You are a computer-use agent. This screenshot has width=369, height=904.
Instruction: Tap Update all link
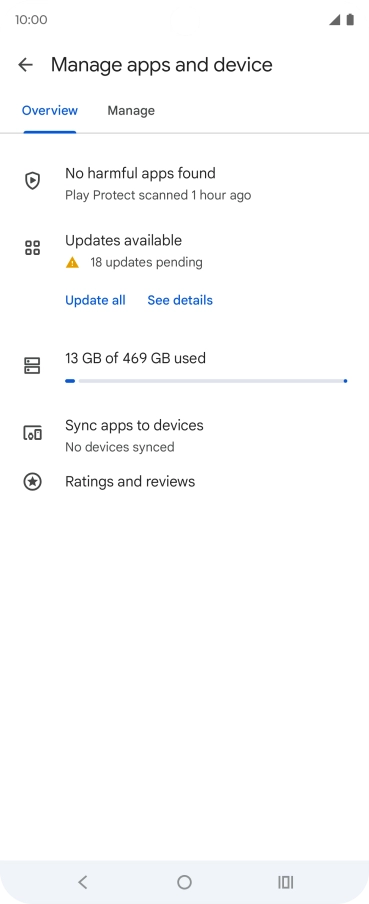(x=95, y=300)
